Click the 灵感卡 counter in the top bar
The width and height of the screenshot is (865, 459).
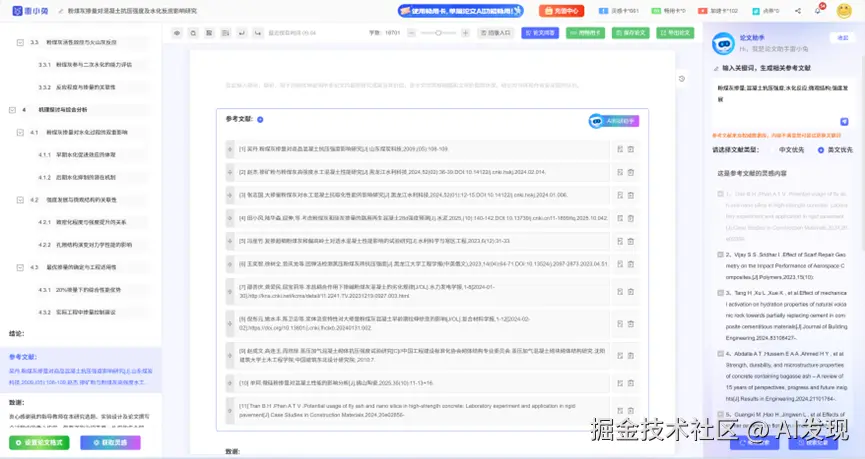(x=619, y=10)
